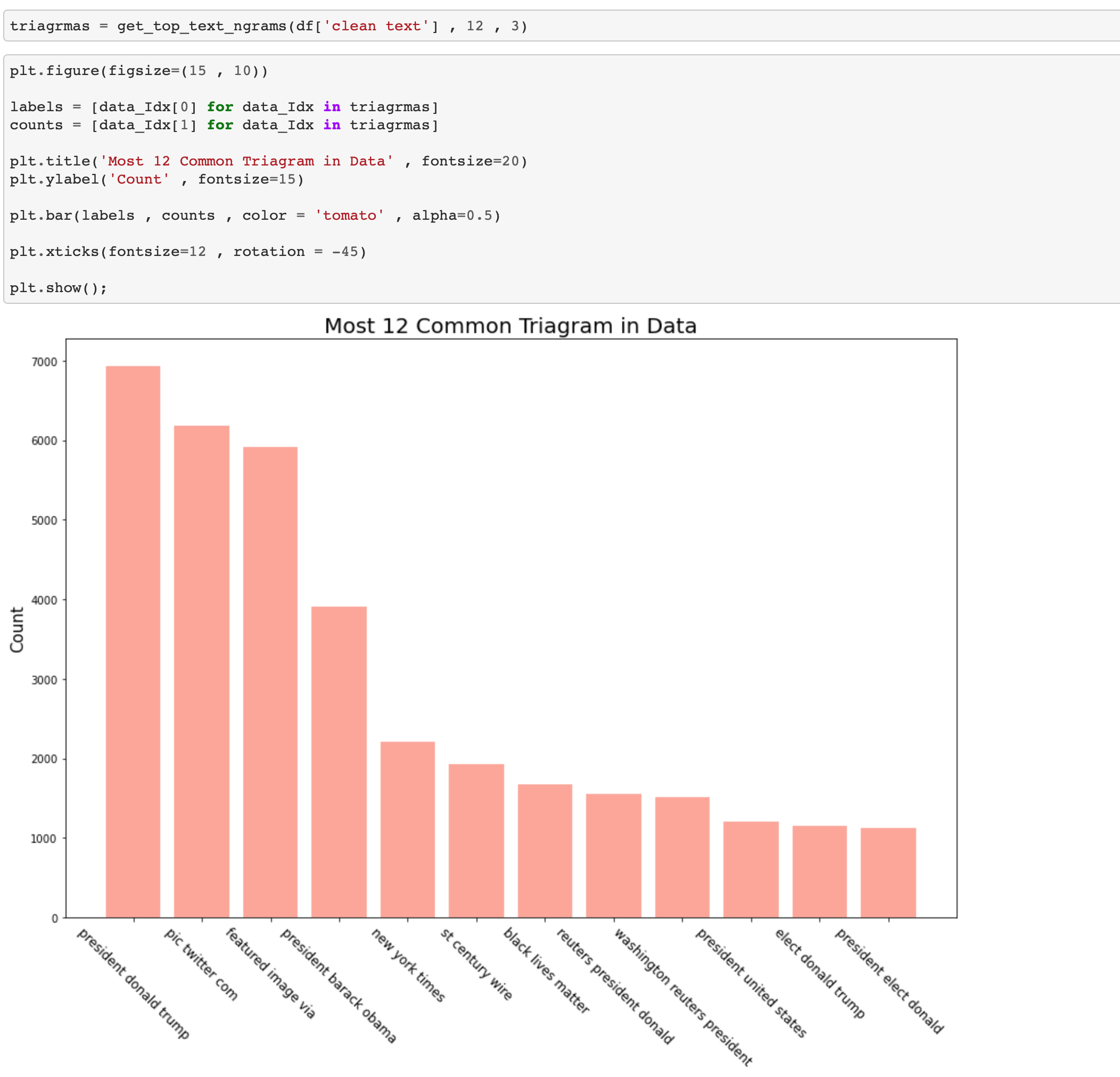Click the 'president united states' bar
The height and width of the screenshot is (1077, 1120).
[751, 868]
